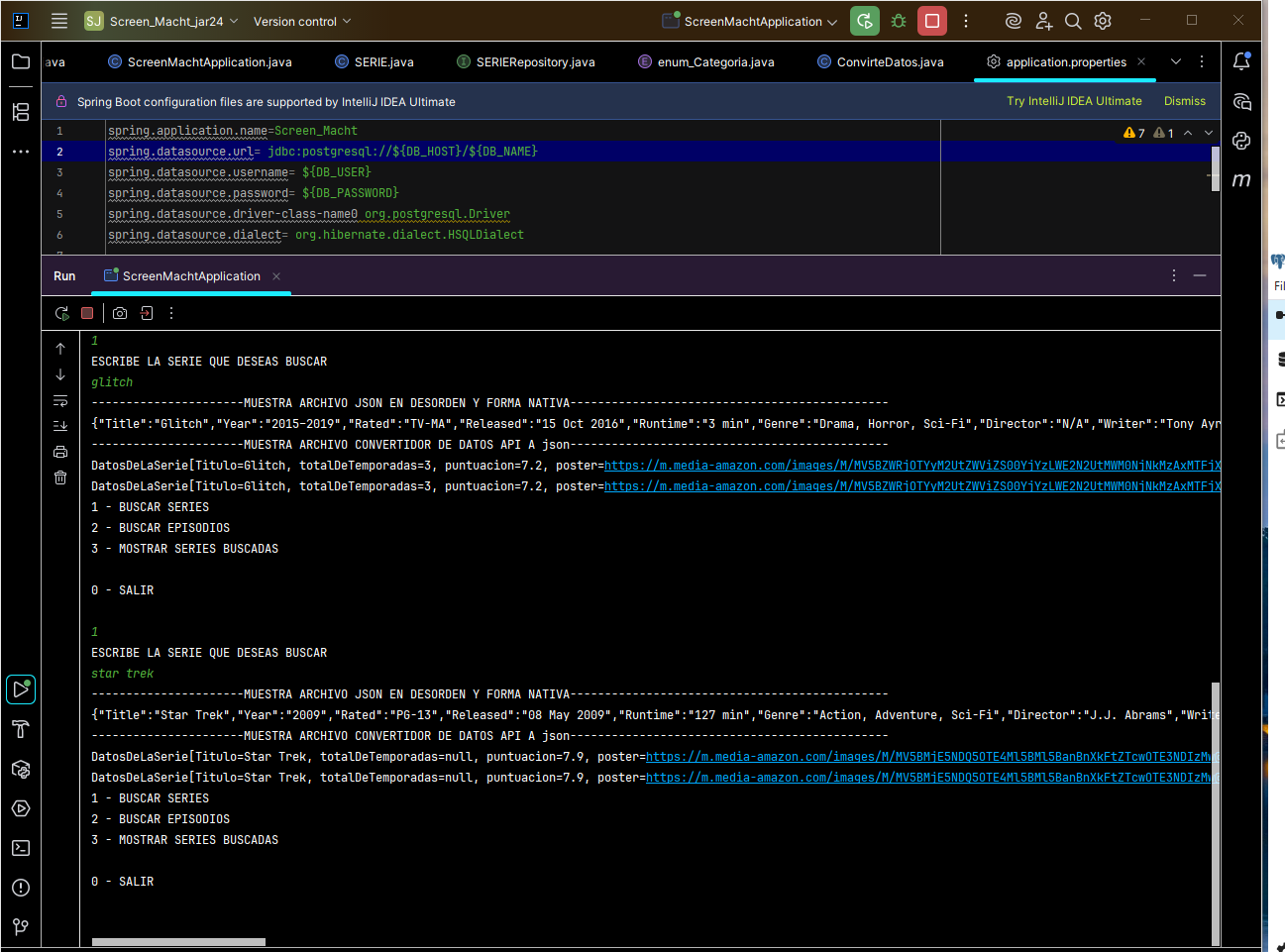Open Run tool window options menu
Viewport: 1285px width, 952px height.
1174,275
